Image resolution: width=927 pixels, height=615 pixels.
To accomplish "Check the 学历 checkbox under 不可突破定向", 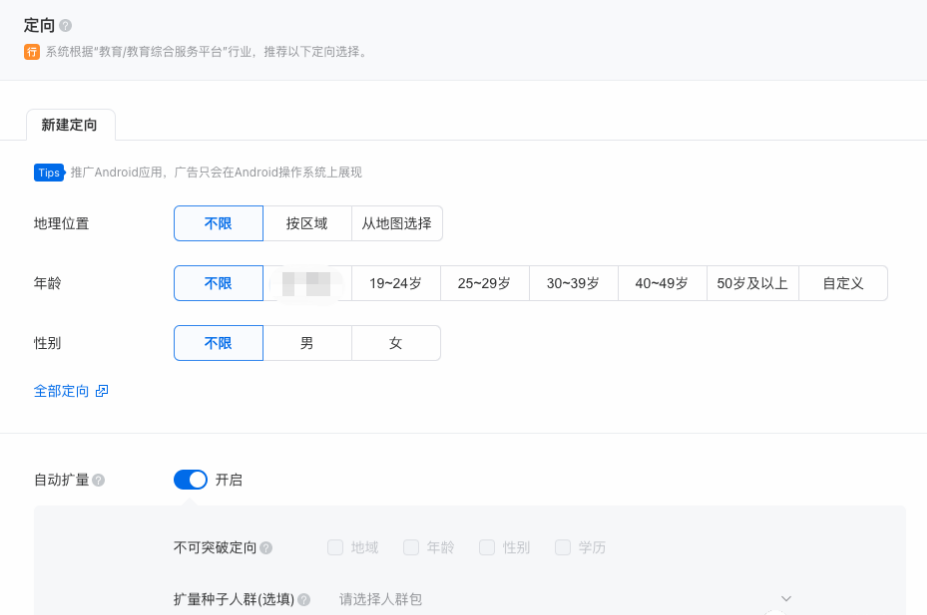I will point(561,547).
